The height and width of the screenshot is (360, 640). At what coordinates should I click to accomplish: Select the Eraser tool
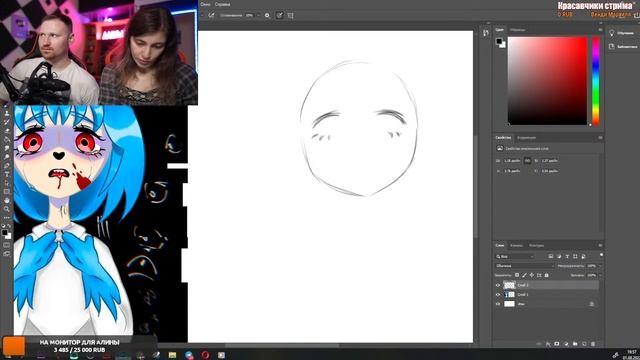pyautogui.click(x=7, y=131)
